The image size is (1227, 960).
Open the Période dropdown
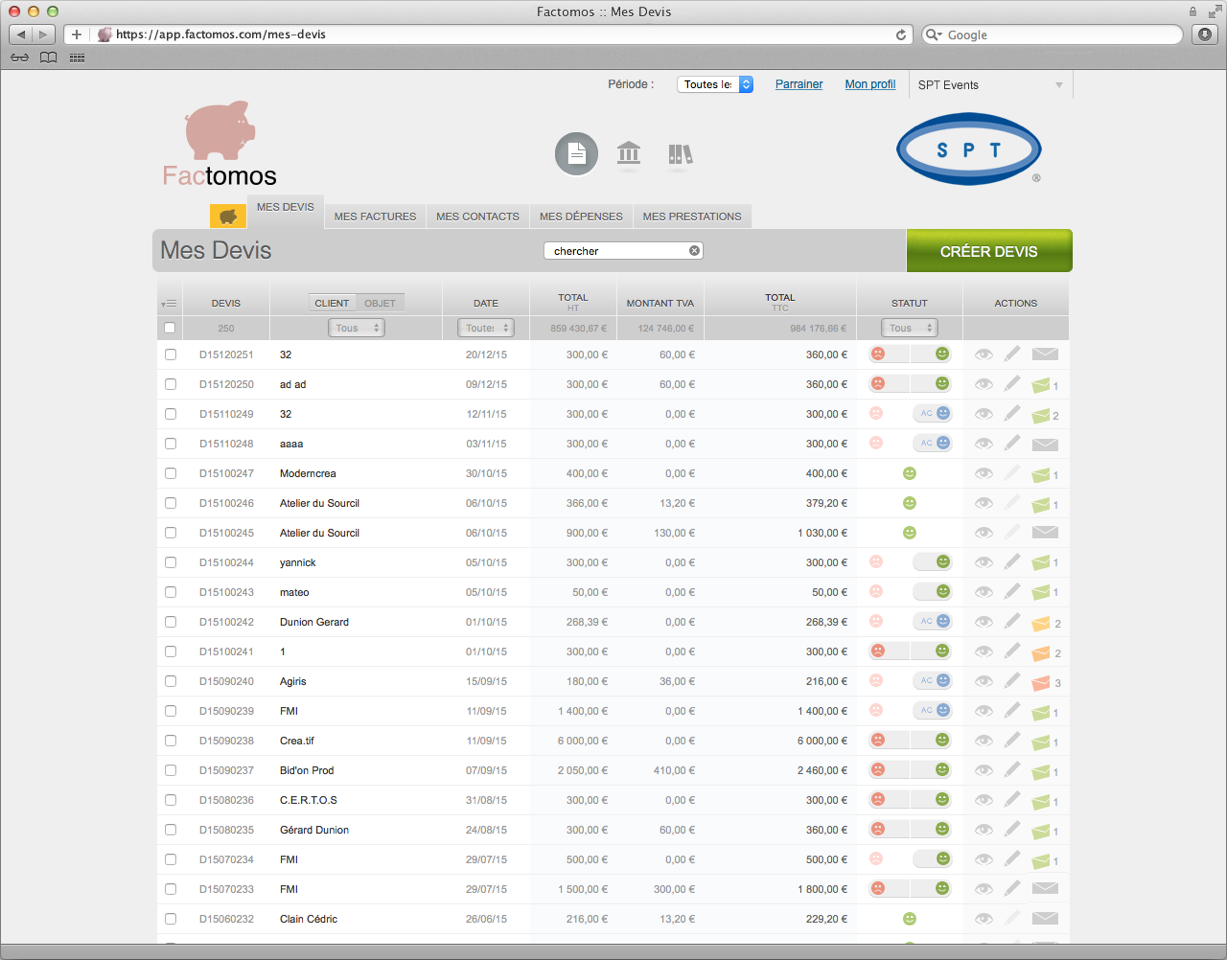point(714,85)
